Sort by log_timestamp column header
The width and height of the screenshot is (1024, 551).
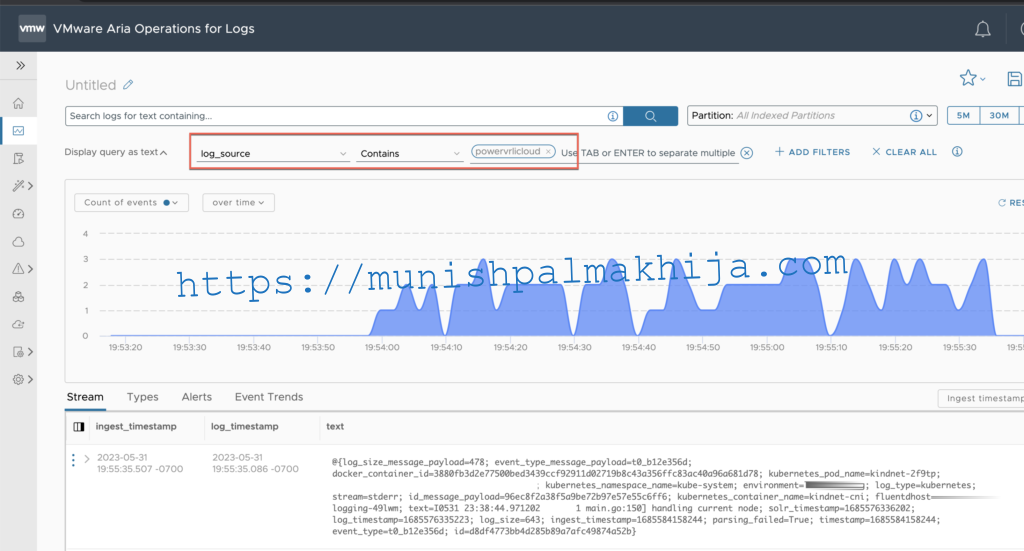pyautogui.click(x=244, y=426)
